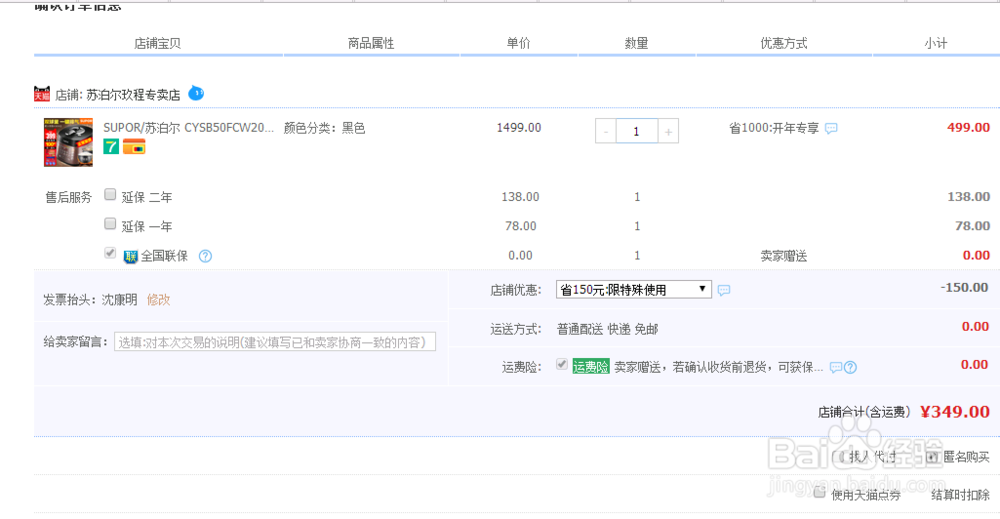Click the 优惠方式 column header
1000x519 pixels.
[784, 43]
